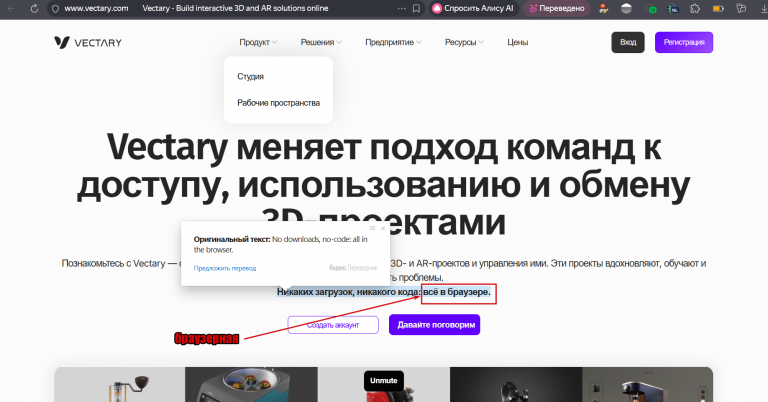Close the translation popup with the X

coord(383,228)
